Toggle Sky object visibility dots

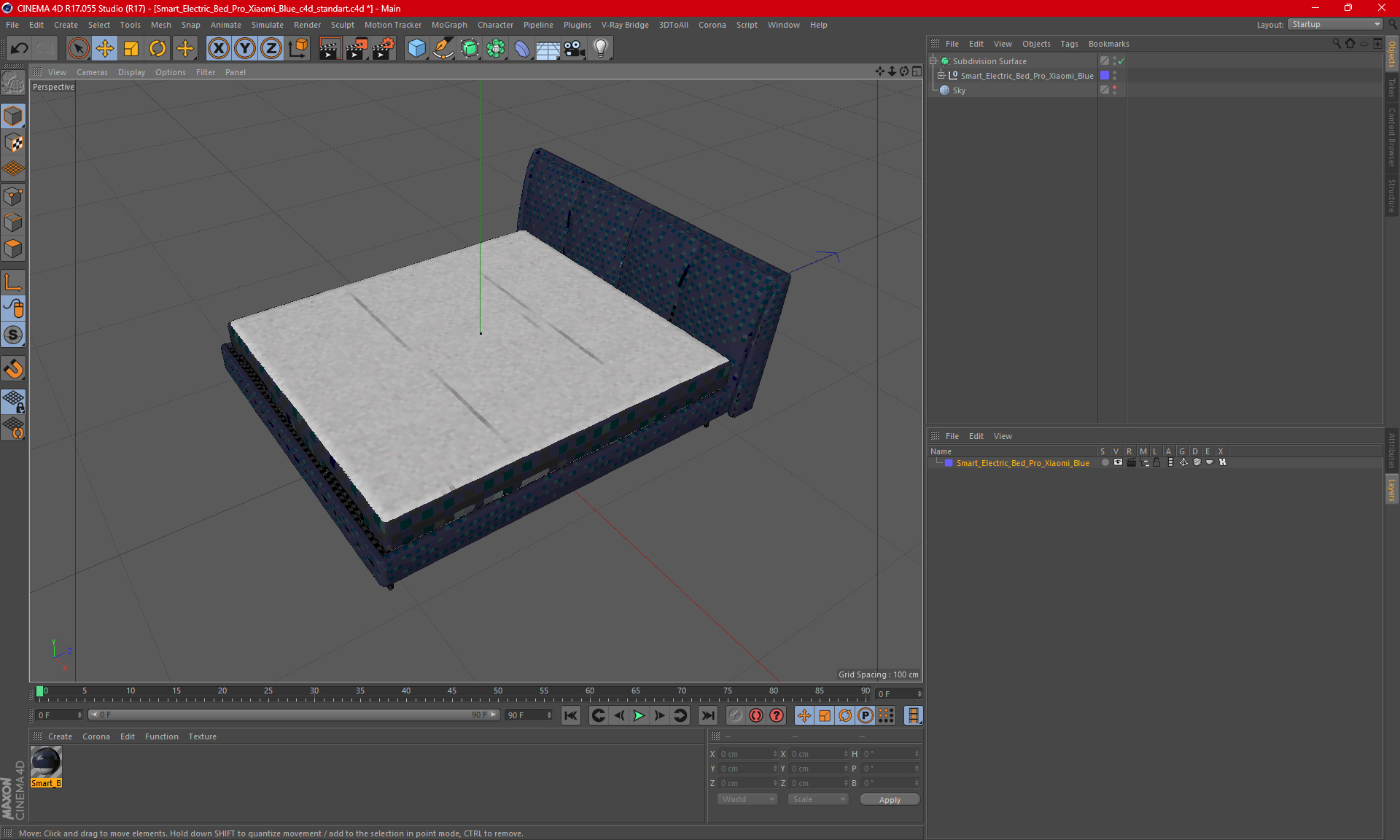tap(1114, 90)
